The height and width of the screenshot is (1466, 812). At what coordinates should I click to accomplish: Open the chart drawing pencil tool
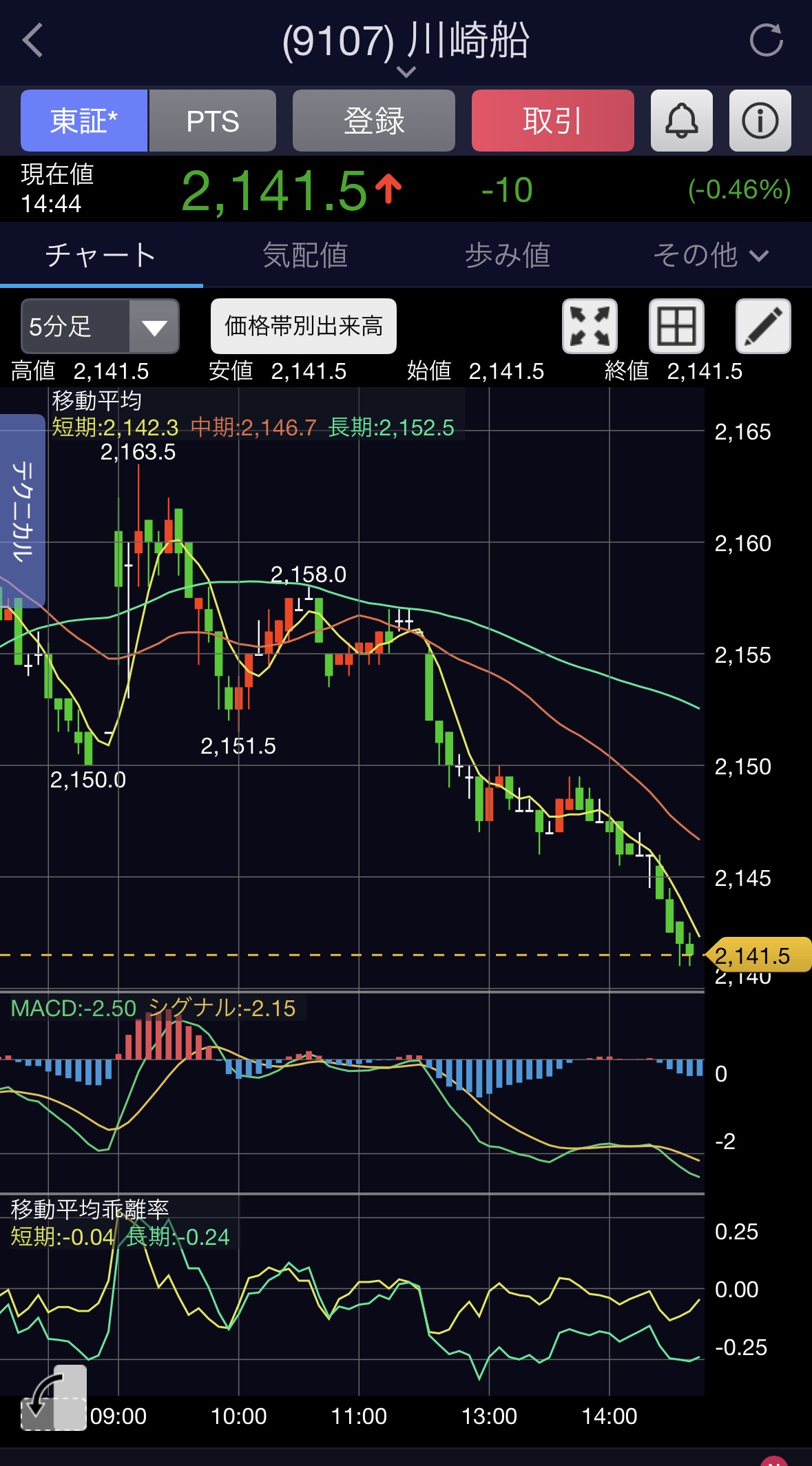(763, 326)
